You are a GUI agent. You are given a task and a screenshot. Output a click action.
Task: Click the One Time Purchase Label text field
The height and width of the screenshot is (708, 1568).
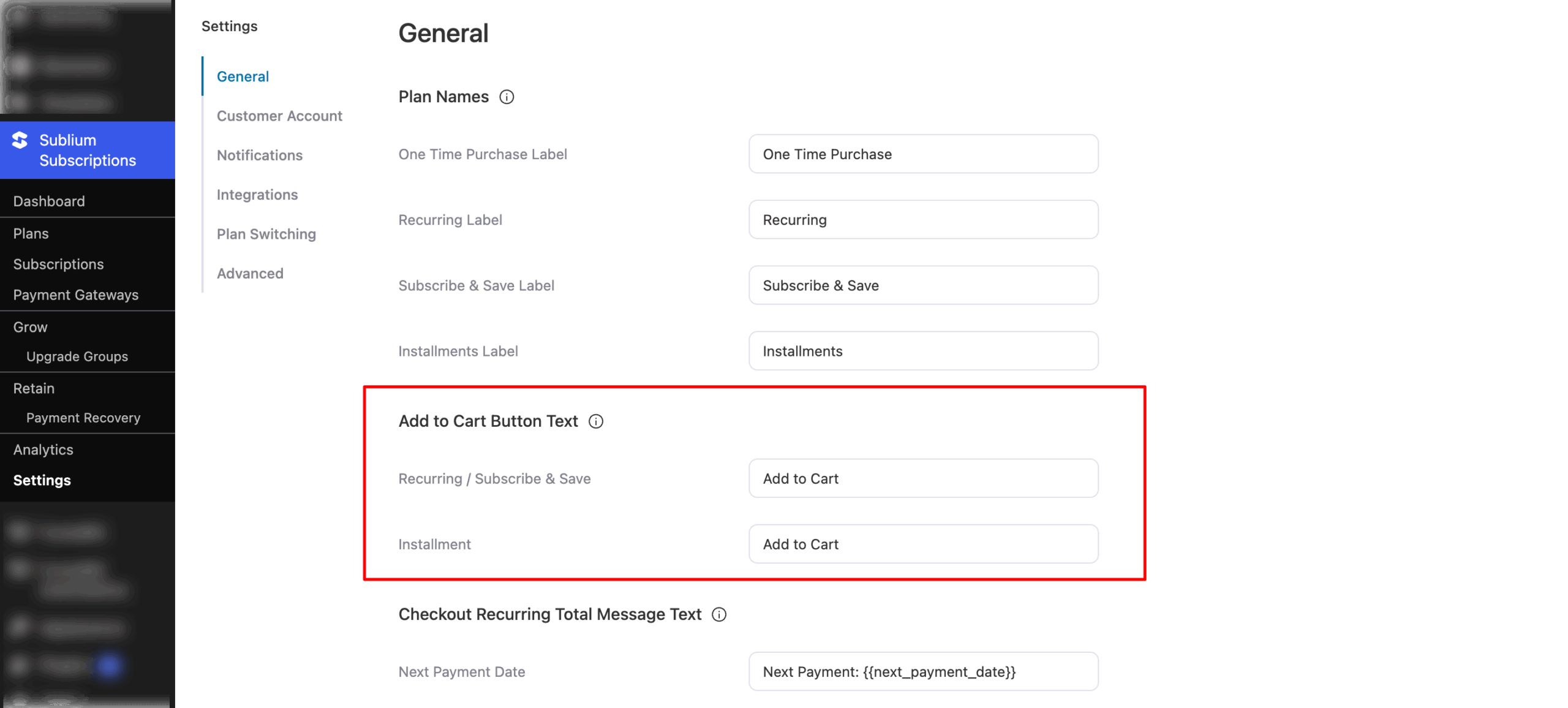click(922, 154)
